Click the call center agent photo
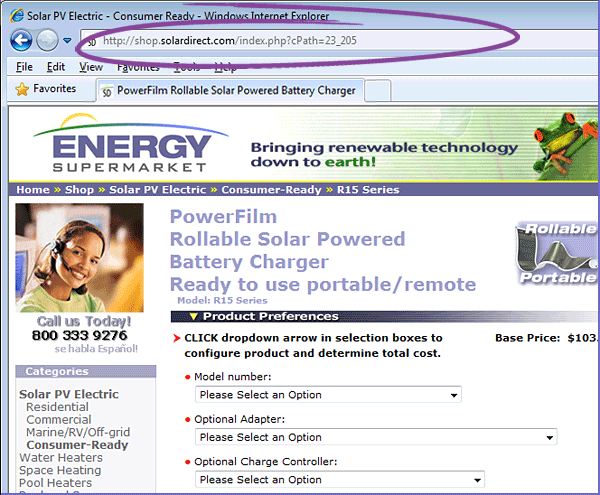The width and height of the screenshot is (600, 495). tap(80, 257)
